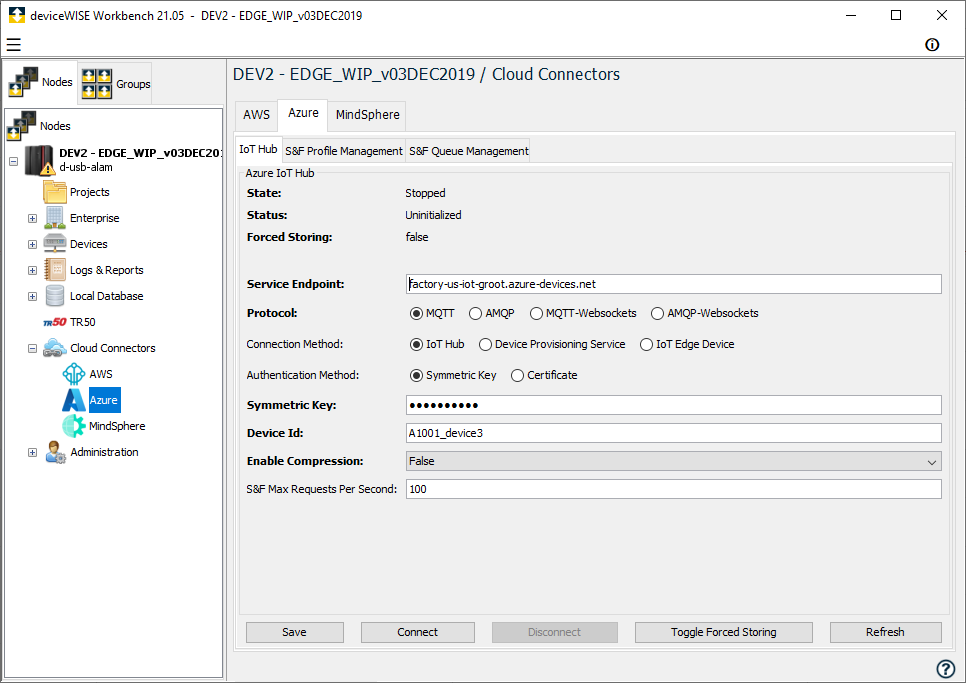Click the Nodes root tree icon

click(x=22, y=126)
